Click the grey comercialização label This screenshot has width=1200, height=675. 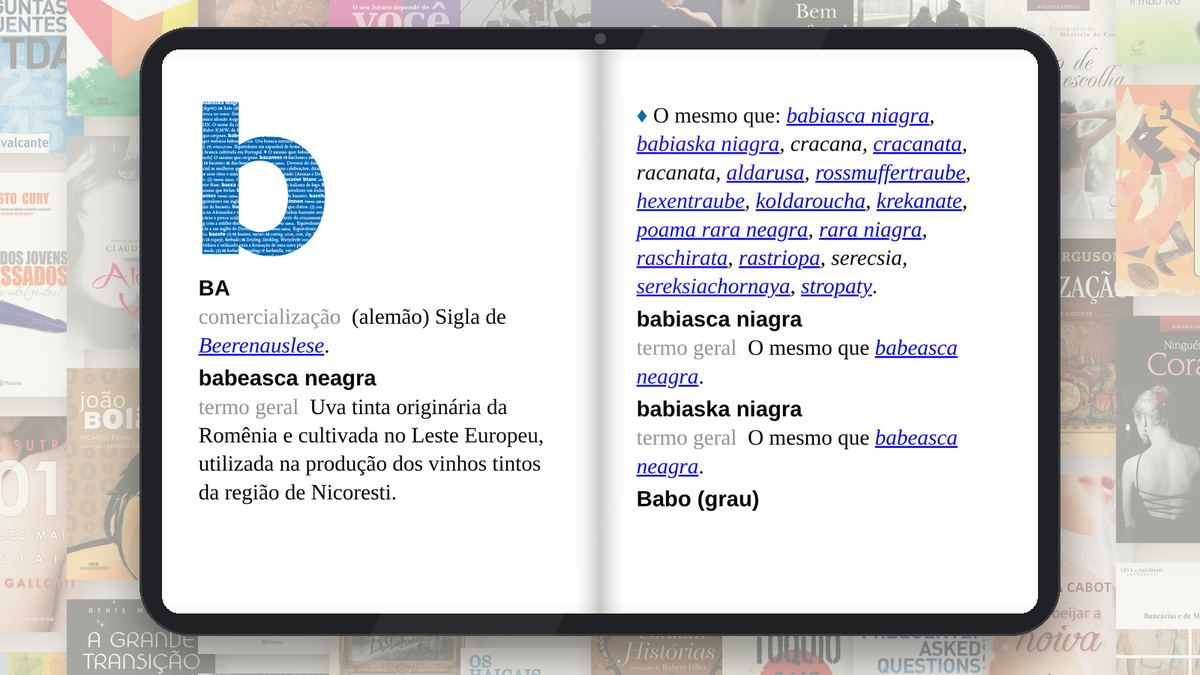270,317
